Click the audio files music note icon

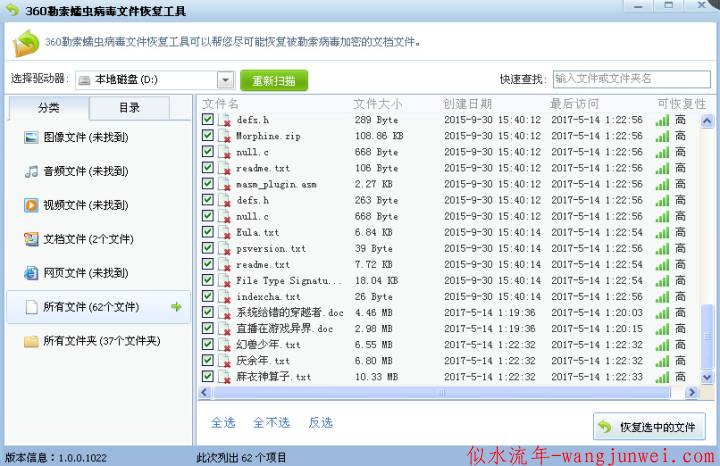click(31, 171)
